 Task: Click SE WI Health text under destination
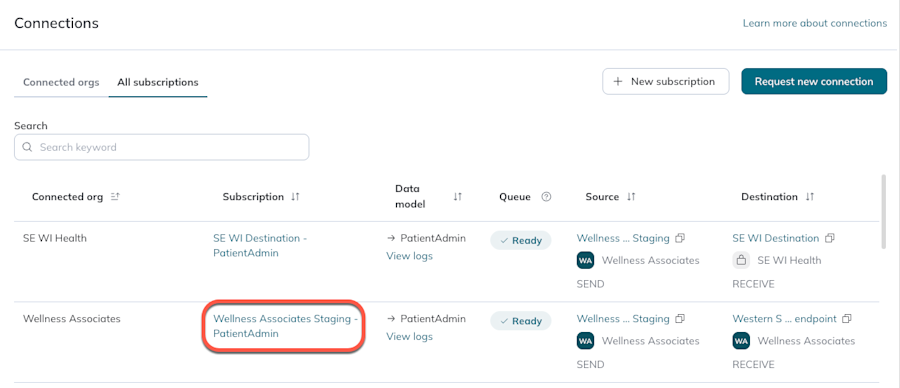(x=789, y=260)
